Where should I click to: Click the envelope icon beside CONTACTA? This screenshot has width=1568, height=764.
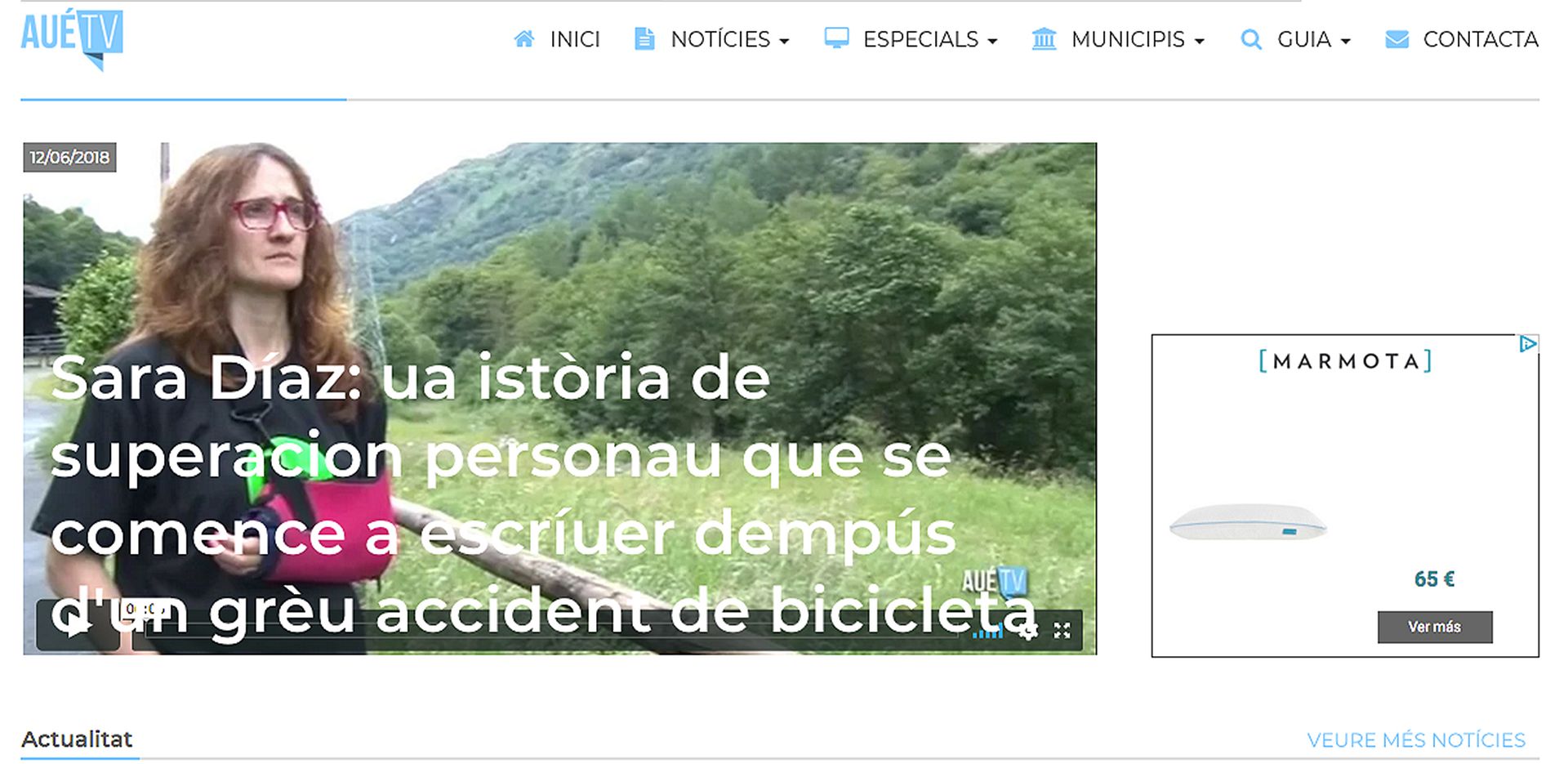pos(1397,39)
